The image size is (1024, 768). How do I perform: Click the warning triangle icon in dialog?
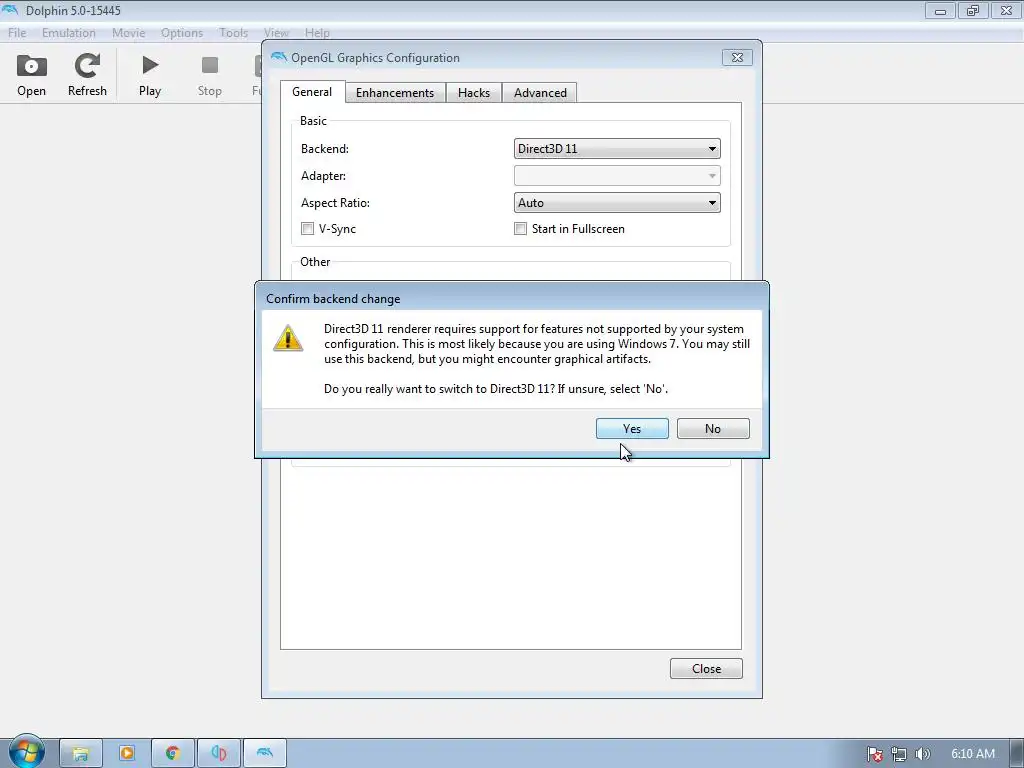coord(288,338)
